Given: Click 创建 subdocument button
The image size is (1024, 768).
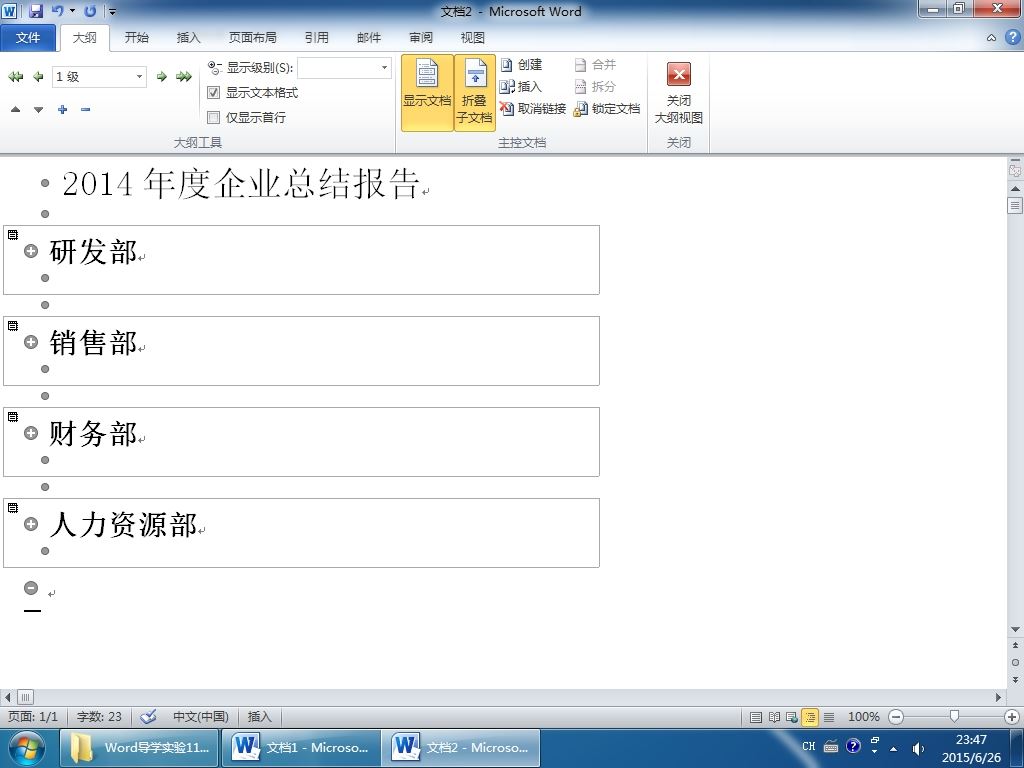Looking at the screenshot, I should tap(522, 65).
